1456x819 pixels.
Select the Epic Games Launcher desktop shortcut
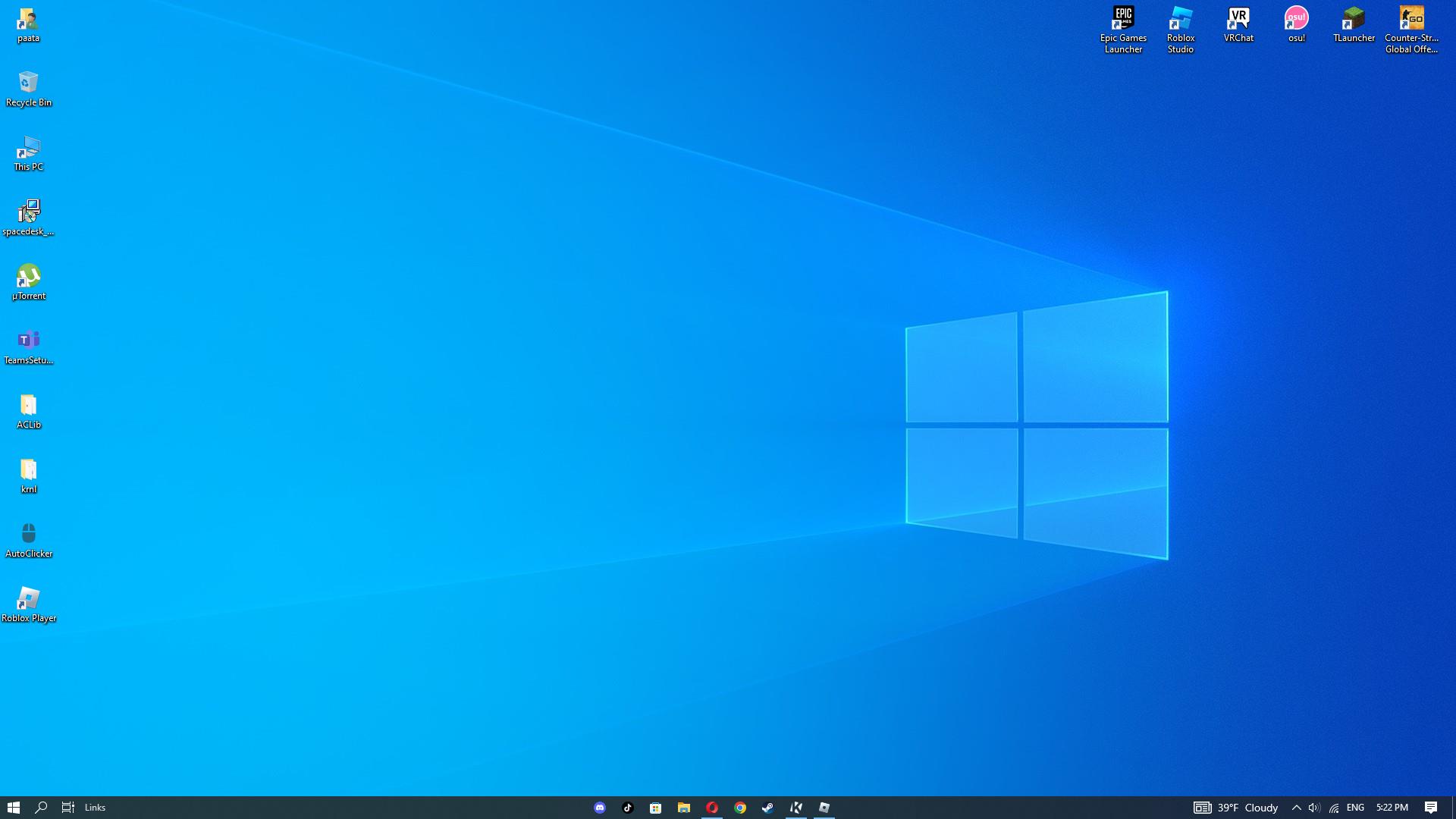click(x=1123, y=29)
